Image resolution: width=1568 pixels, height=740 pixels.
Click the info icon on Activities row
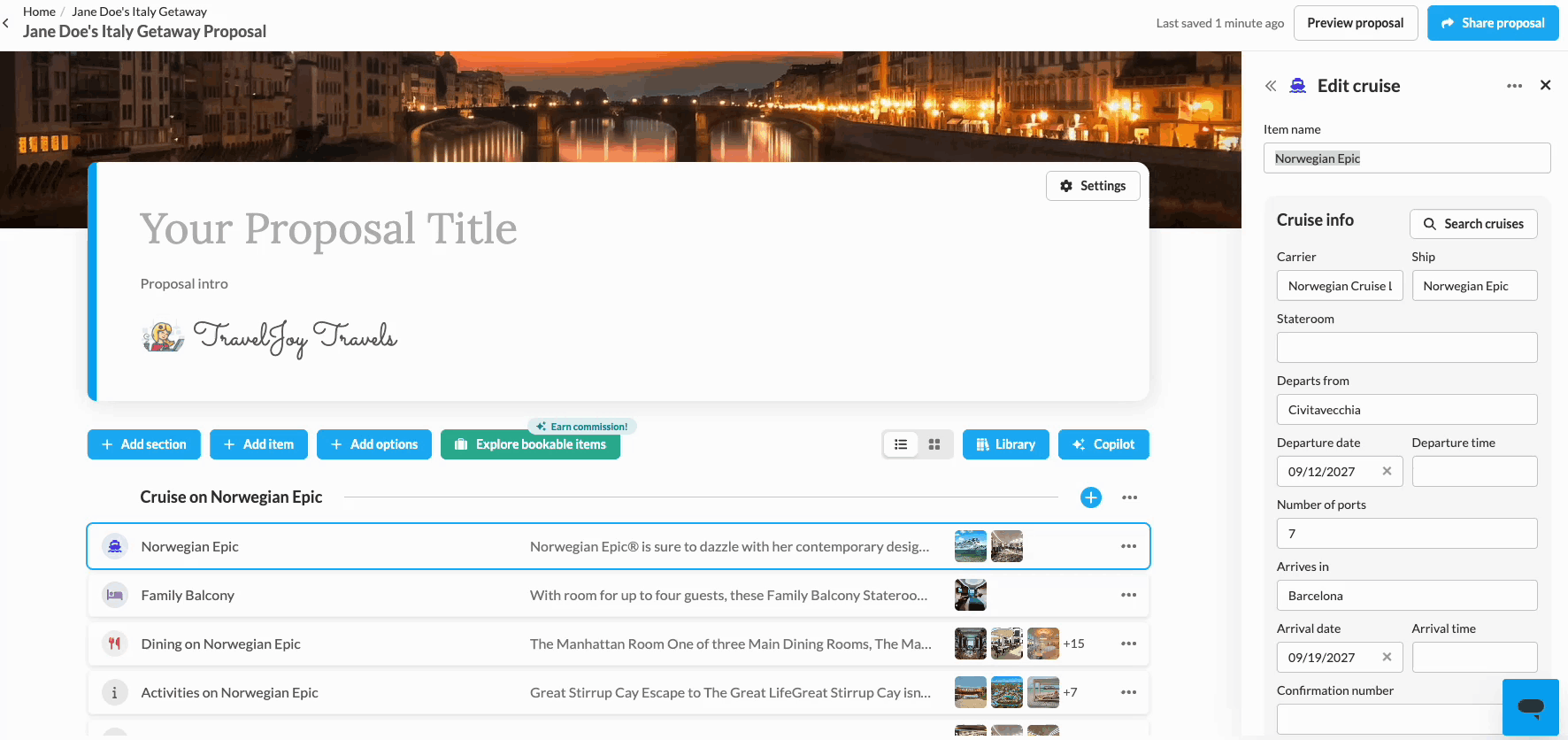pyautogui.click(x=115, y=692)
